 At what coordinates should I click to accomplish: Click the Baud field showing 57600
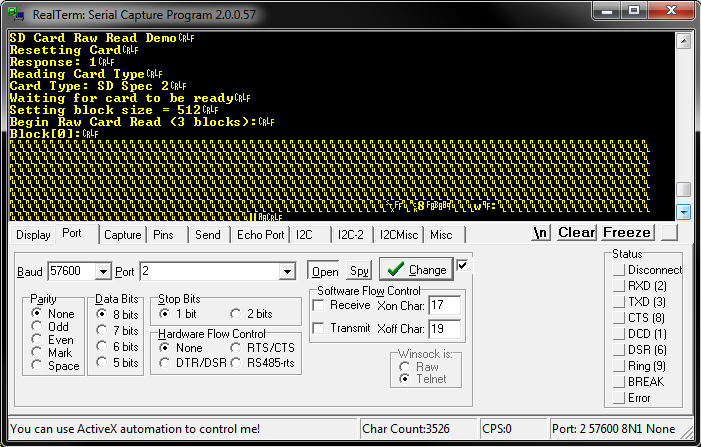[x=72, y=271]
